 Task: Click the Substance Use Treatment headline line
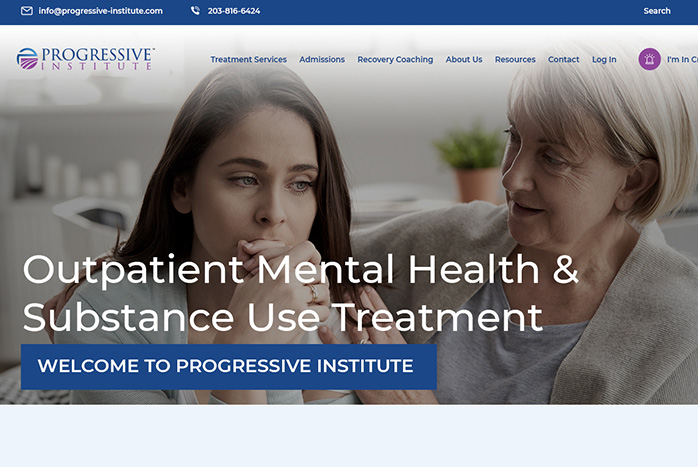[x=283, y=317]
